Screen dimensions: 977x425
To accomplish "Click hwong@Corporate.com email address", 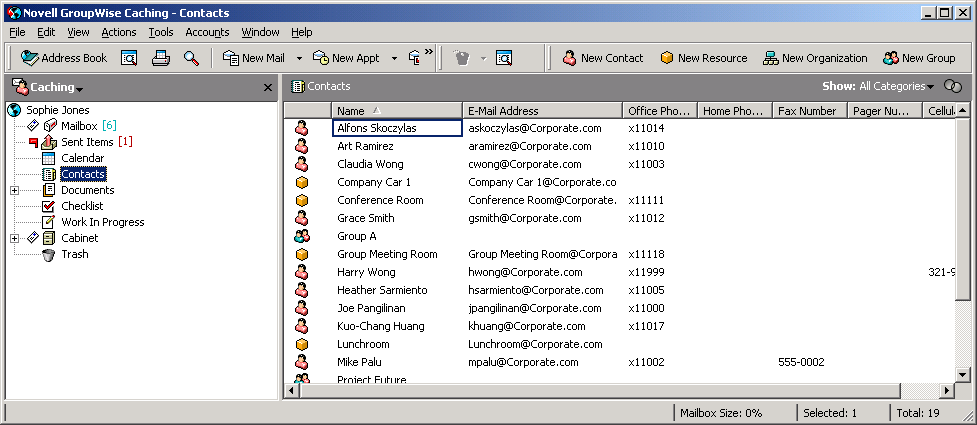I will point(525,272).
